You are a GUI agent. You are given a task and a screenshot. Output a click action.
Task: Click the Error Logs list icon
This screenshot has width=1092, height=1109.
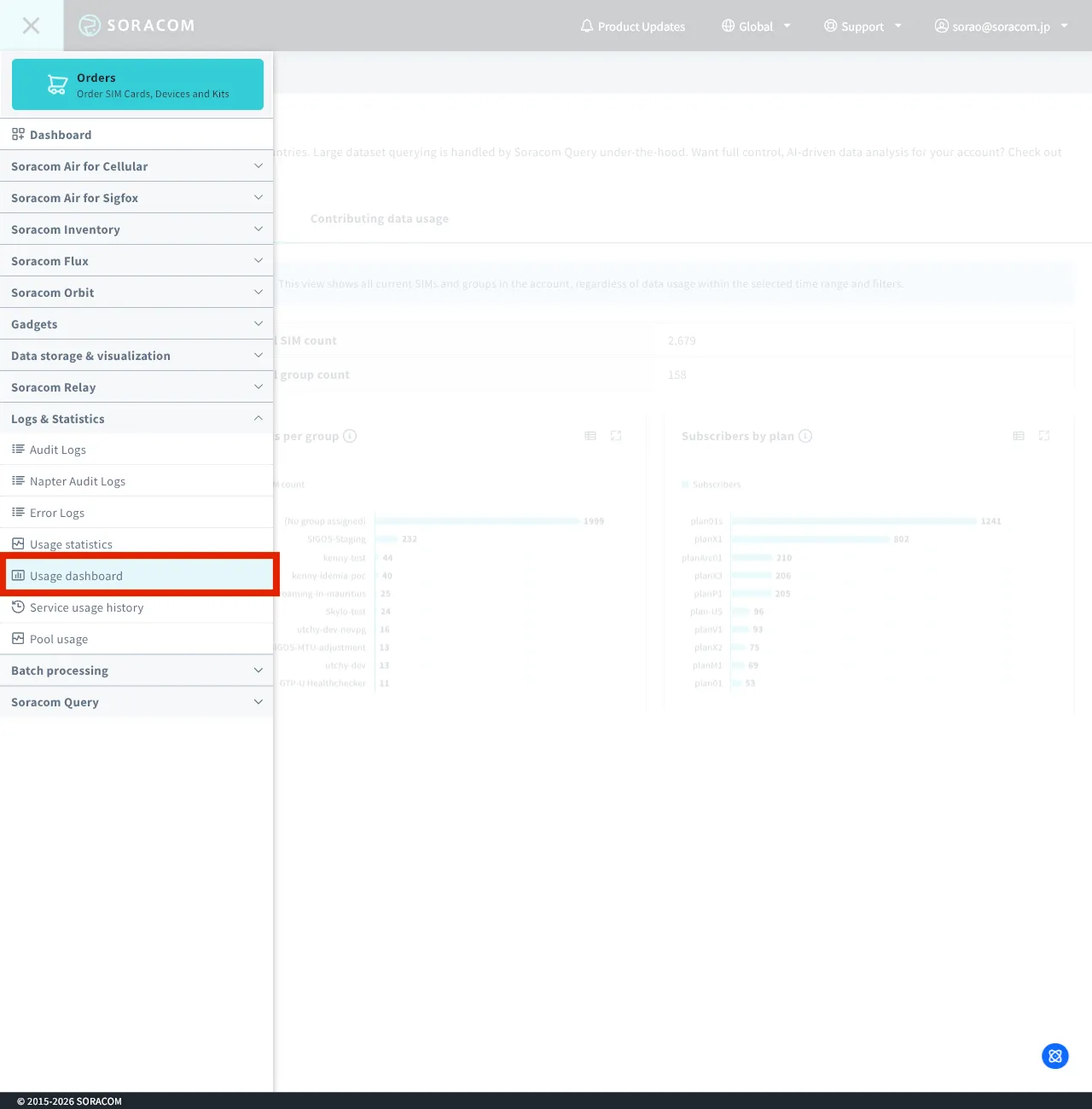tap(18, 512)
